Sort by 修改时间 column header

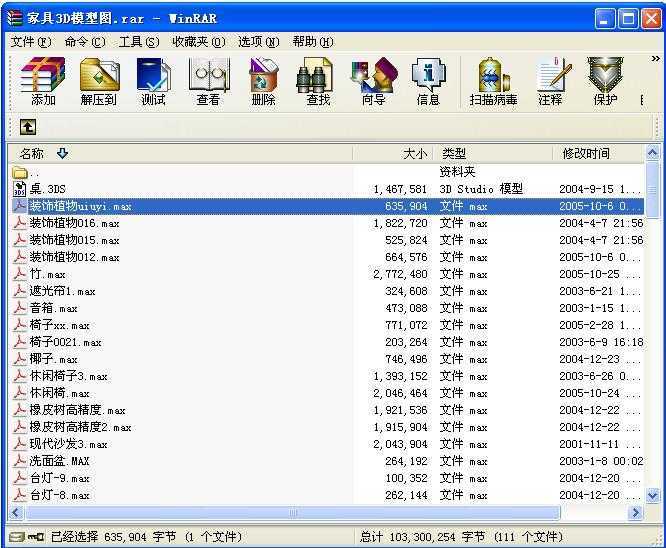coord(586,153)
